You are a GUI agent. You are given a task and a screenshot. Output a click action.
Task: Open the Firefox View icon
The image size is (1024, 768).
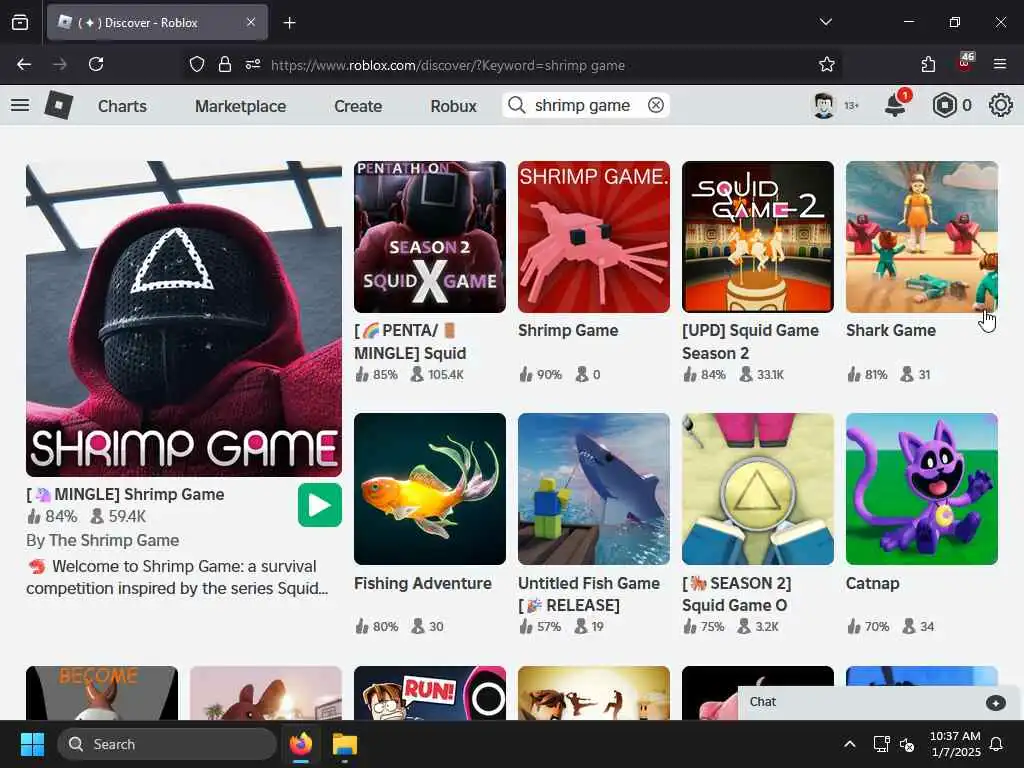20,23
